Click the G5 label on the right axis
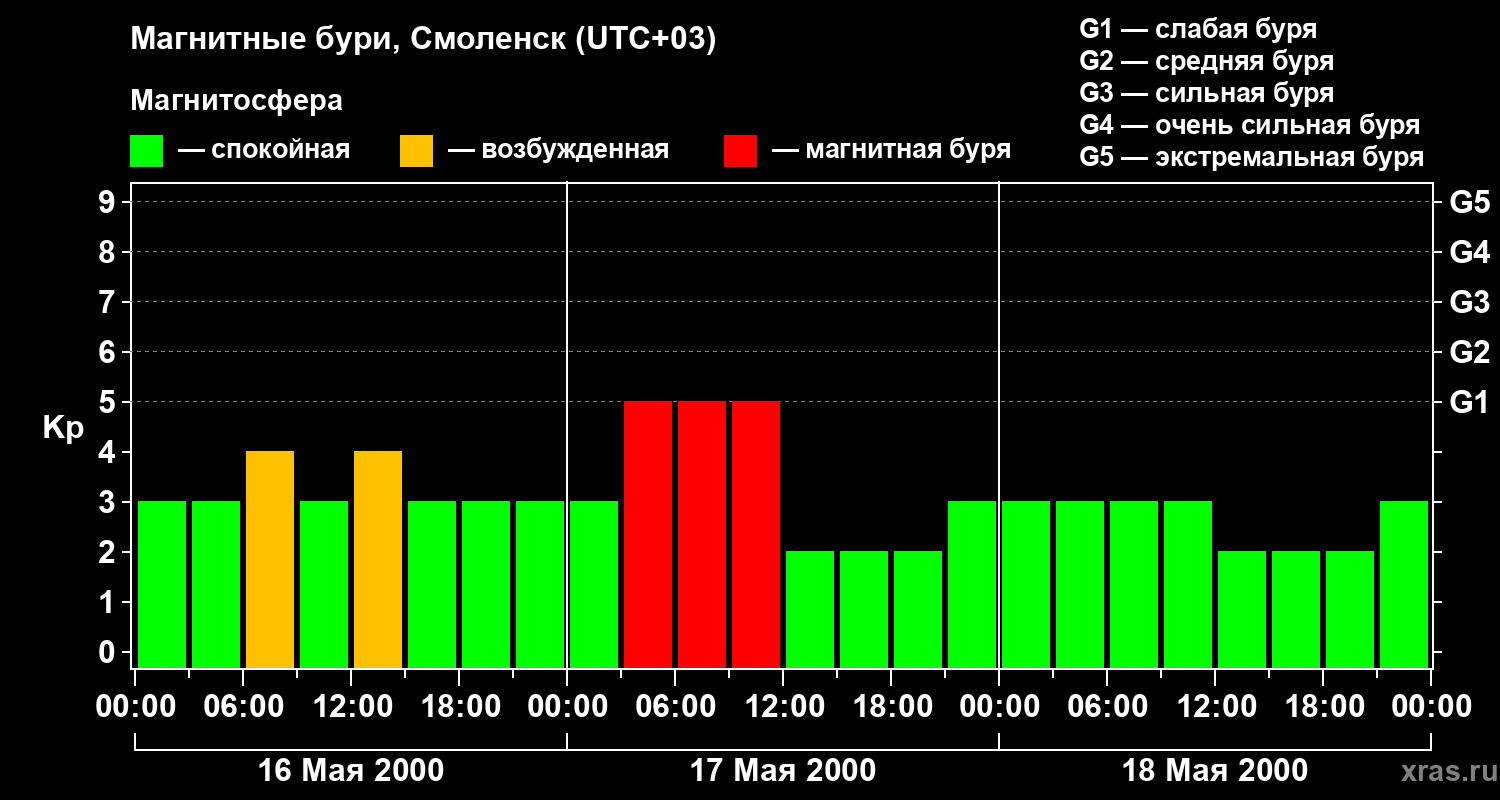The height and width of the screenshot is (800, 1500). click(x=1469, y=203)
